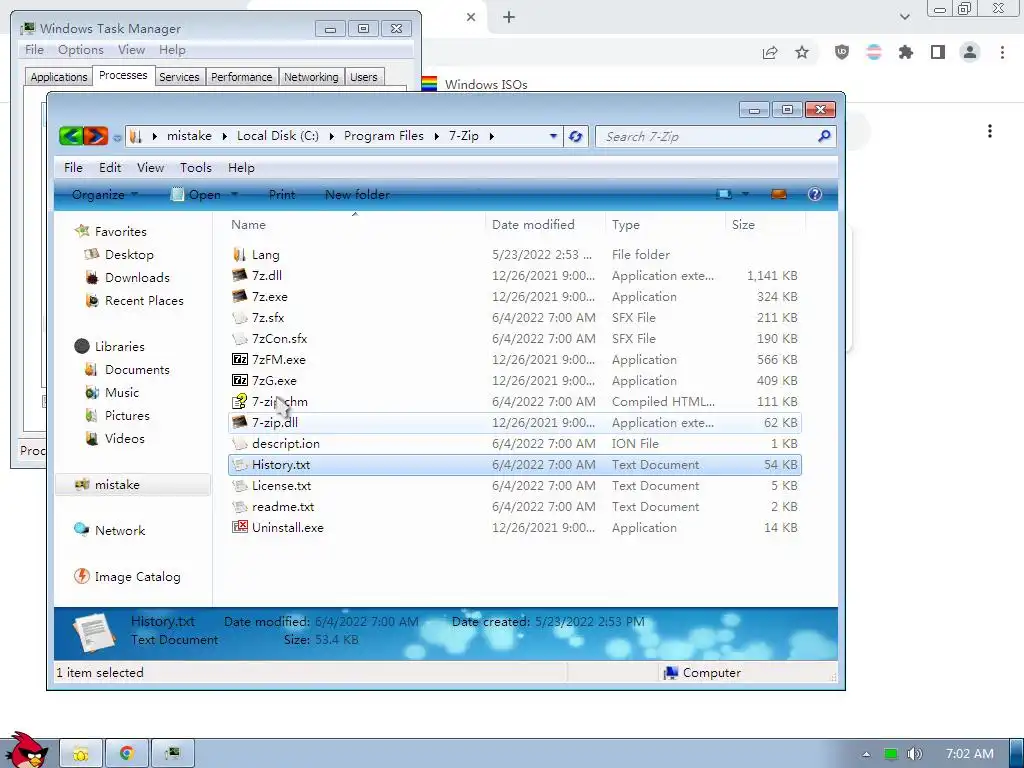
Task: Open the Explorer Edit menu
Action: [110, 168]
